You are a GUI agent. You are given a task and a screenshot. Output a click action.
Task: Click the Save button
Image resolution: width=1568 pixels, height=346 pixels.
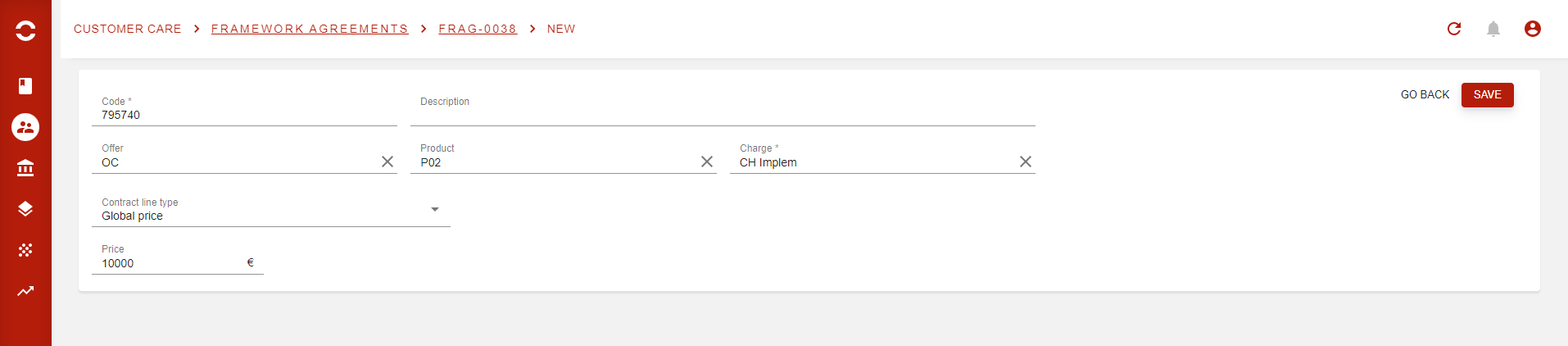1487,95
